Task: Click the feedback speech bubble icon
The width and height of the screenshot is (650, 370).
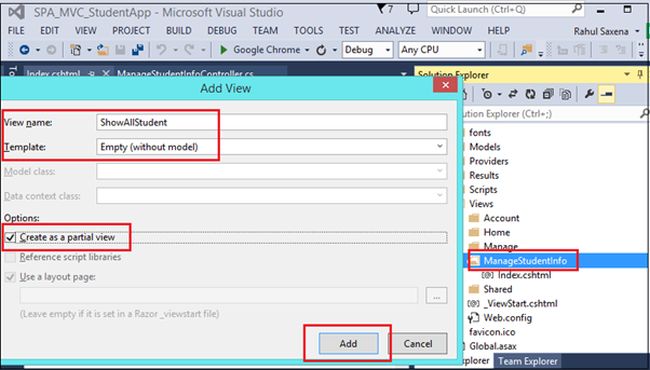Action: pyautogui.click(x=413, y=9)
